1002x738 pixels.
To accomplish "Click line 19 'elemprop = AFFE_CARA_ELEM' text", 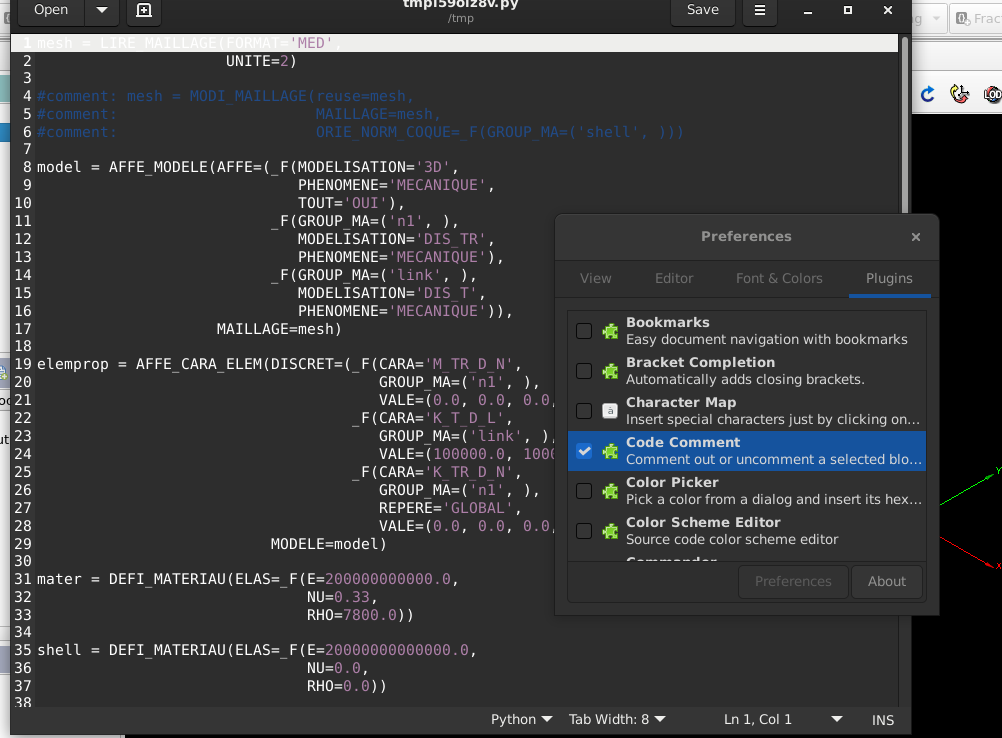I will [279, 364].
